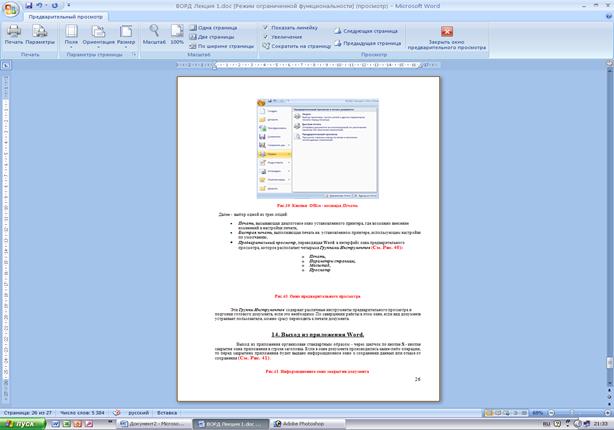Open the Размер page size dropdown
Screen dimensions: 614x430
coord(126,36)
